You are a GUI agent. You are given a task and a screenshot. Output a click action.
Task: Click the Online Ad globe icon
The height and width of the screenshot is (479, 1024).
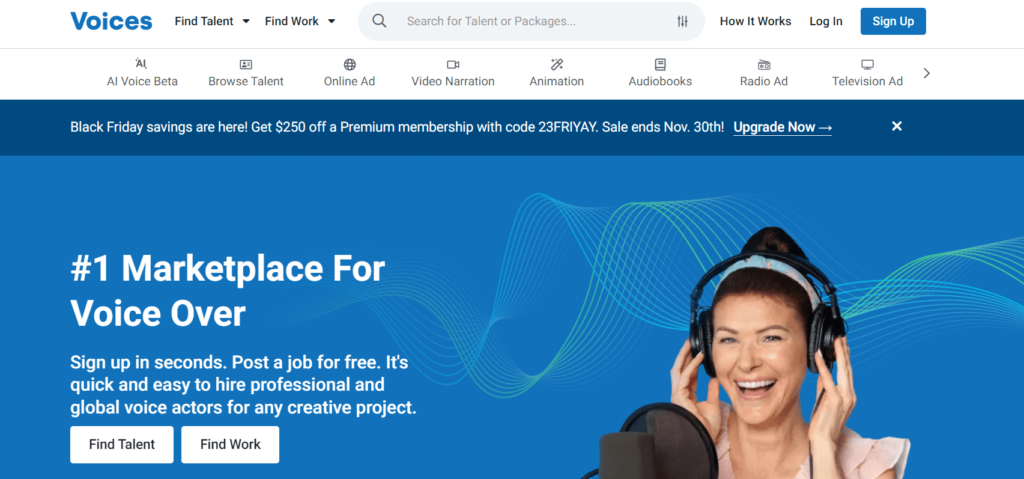click(349, 65)
